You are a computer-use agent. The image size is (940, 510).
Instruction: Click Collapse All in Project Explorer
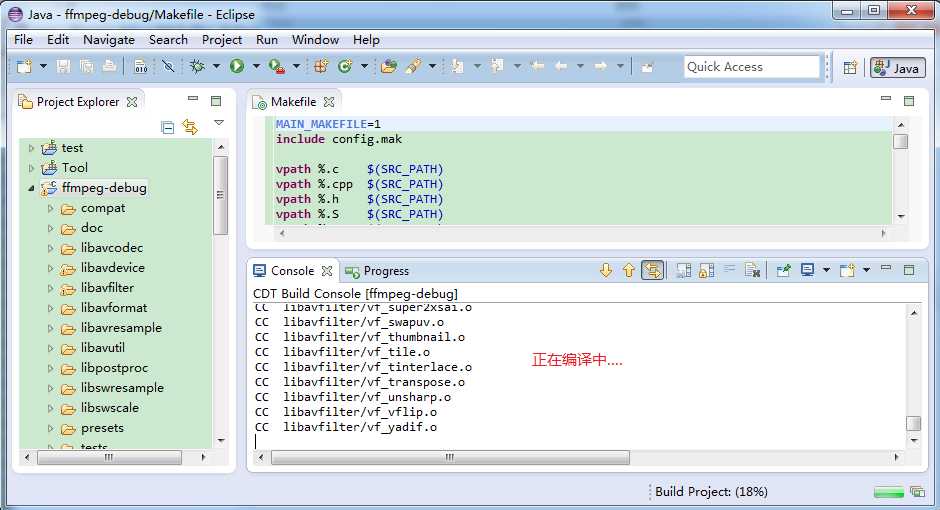(168, 127)
